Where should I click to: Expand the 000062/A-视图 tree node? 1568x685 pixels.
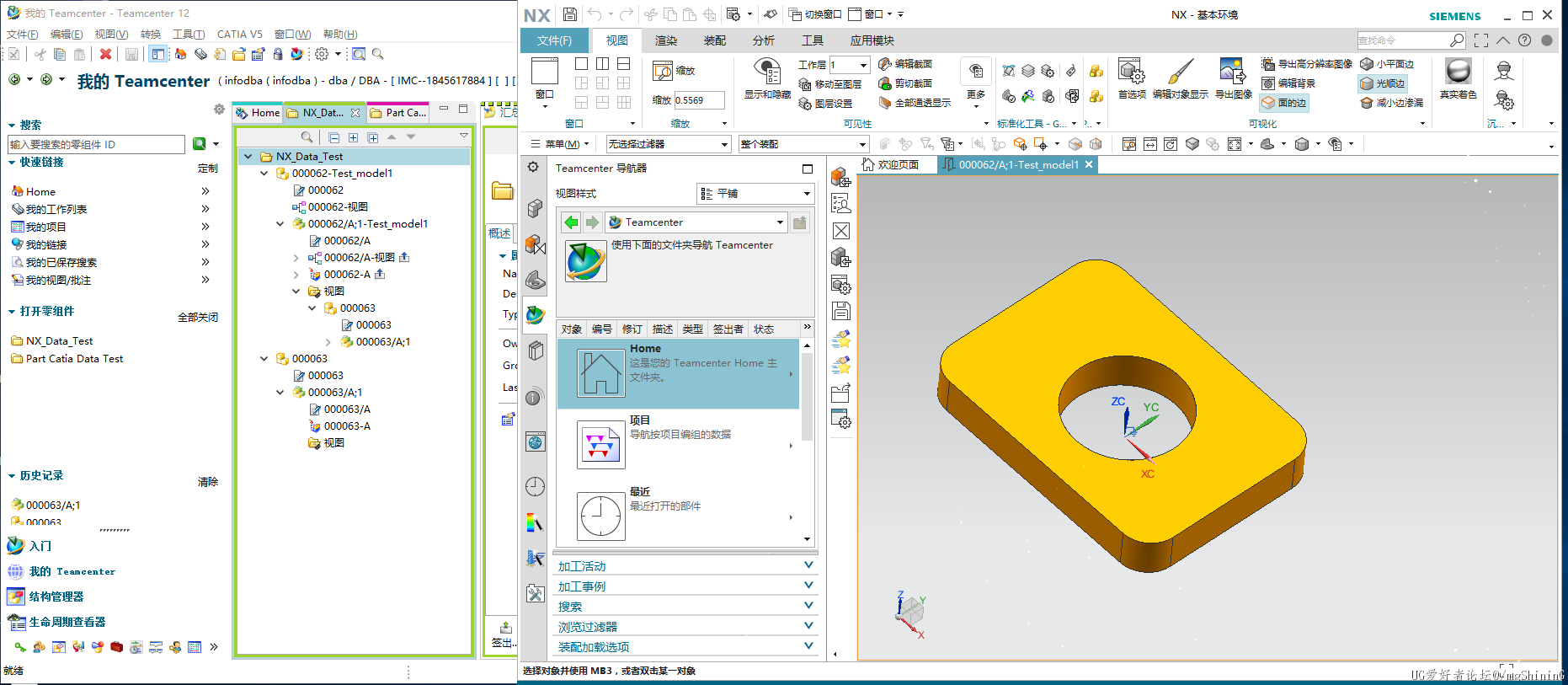[296, 258]
